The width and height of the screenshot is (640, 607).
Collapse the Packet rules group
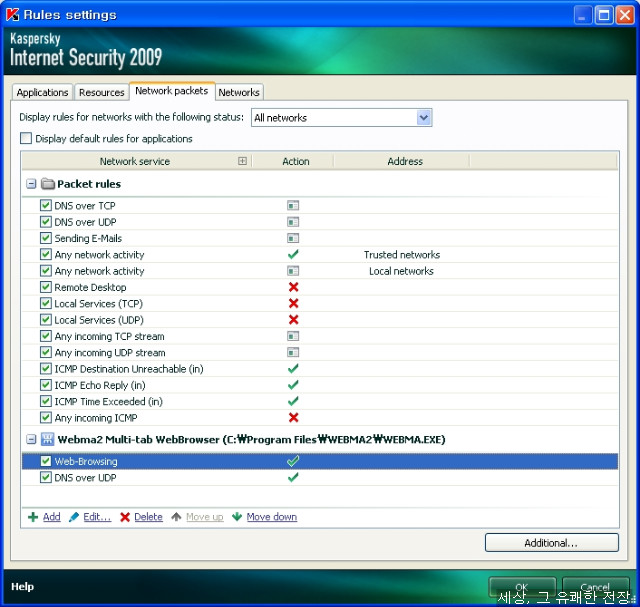pos(31,184)
